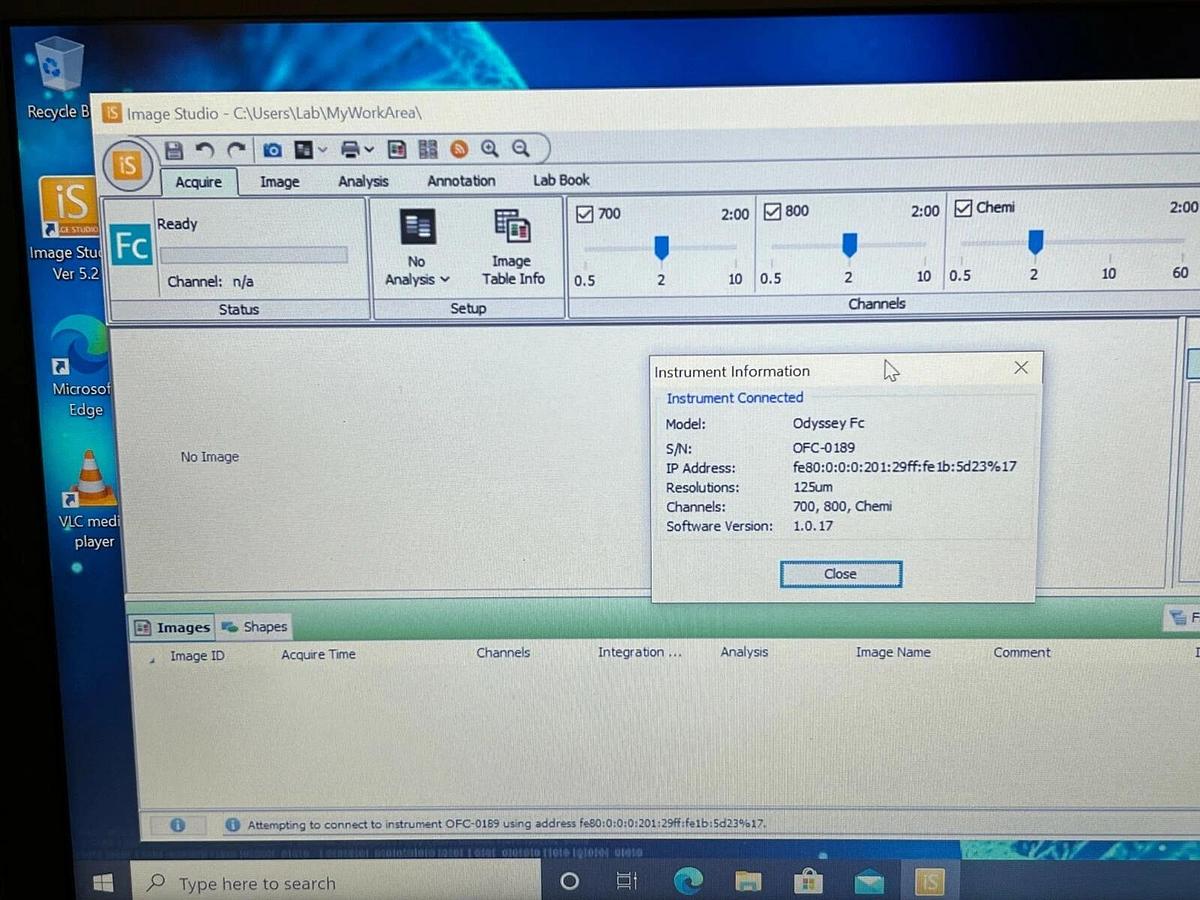Click Image Studio taskbar icon
Viewport: 1200px width, 900px height.
coord(931,881)
